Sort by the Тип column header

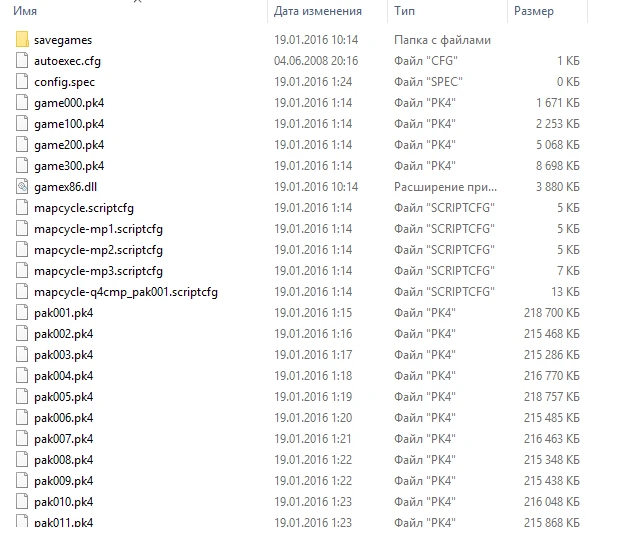click(404, 11)
